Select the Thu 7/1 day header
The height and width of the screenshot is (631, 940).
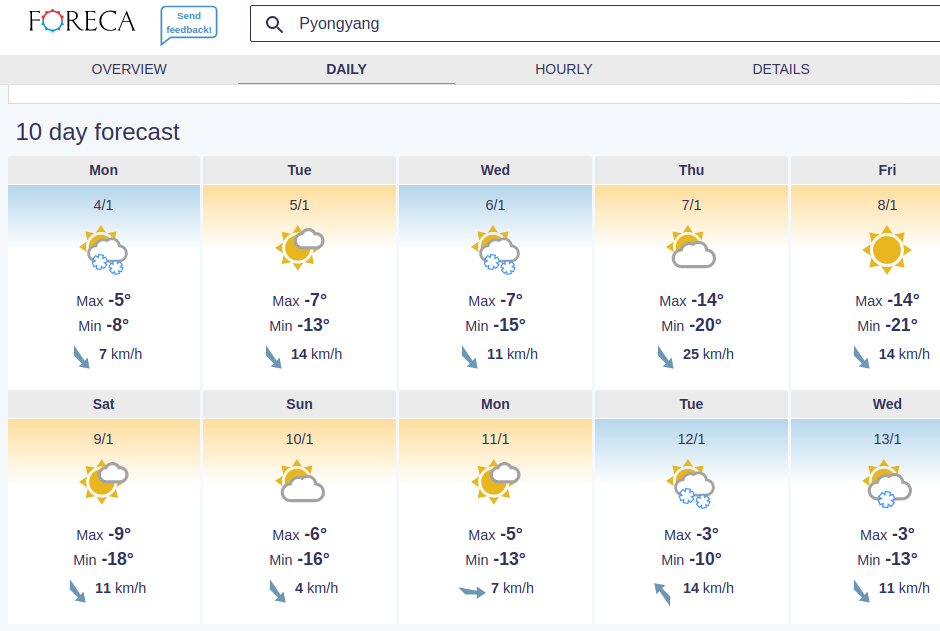[691, 170]
